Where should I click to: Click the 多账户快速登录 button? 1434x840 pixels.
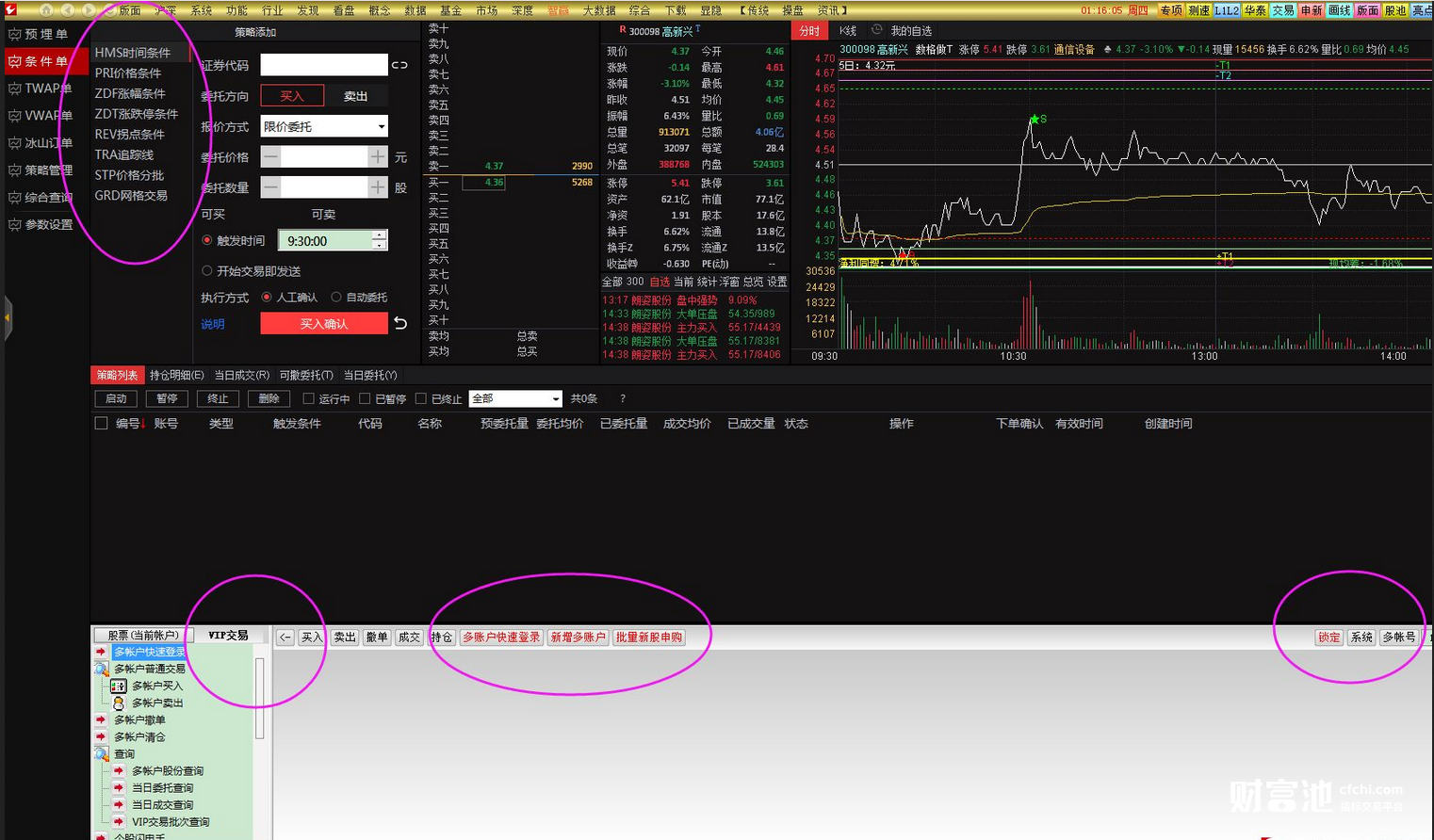pos(501,638)
